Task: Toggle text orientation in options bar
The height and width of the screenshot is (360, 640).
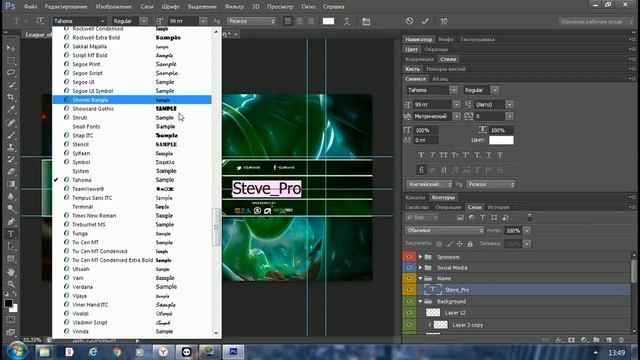Action: tap(40, 21)
